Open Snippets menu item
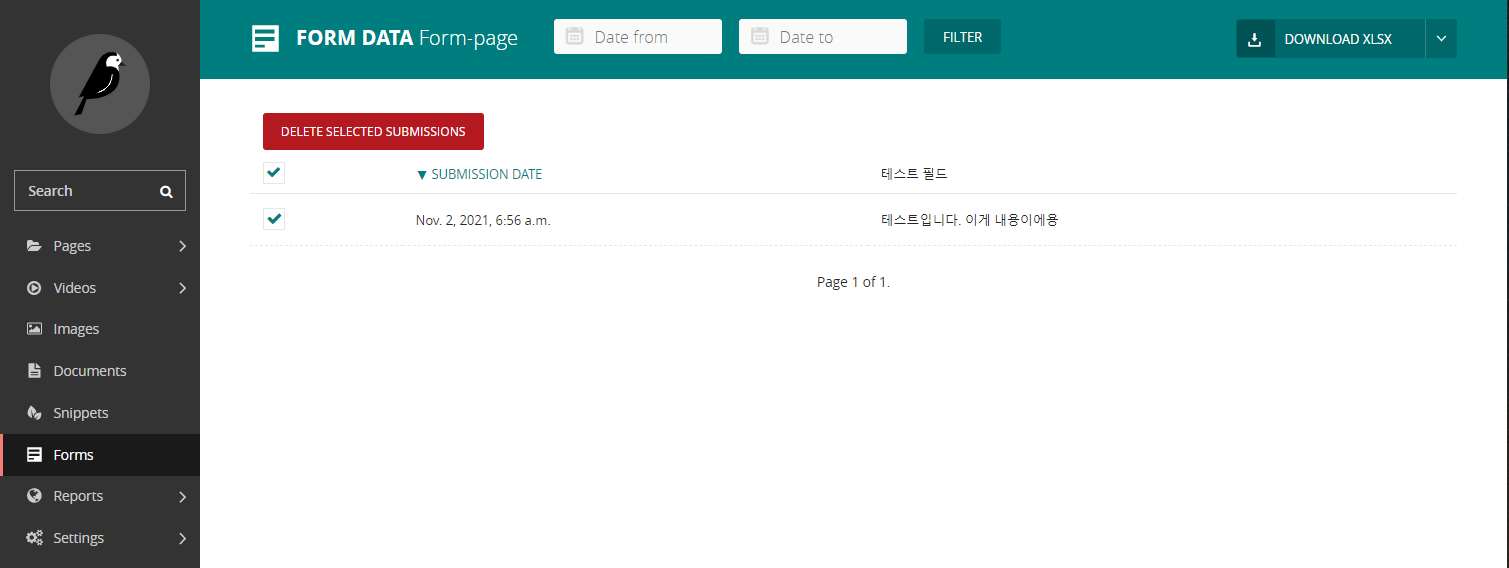 coord(100,413)
